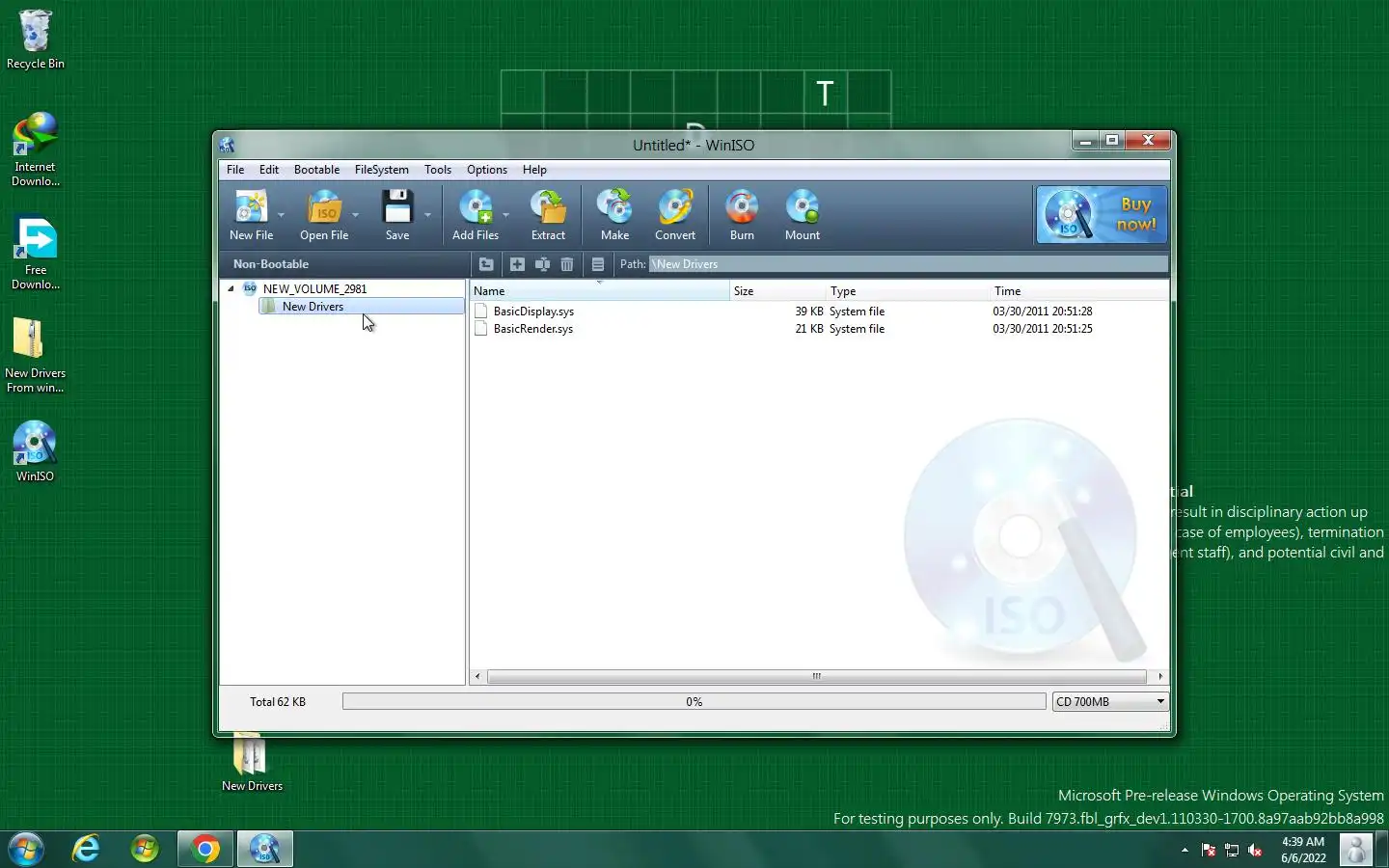Click the view mode list icon
The width and height of the screenshot is (1389, 868).
point(598,264)
